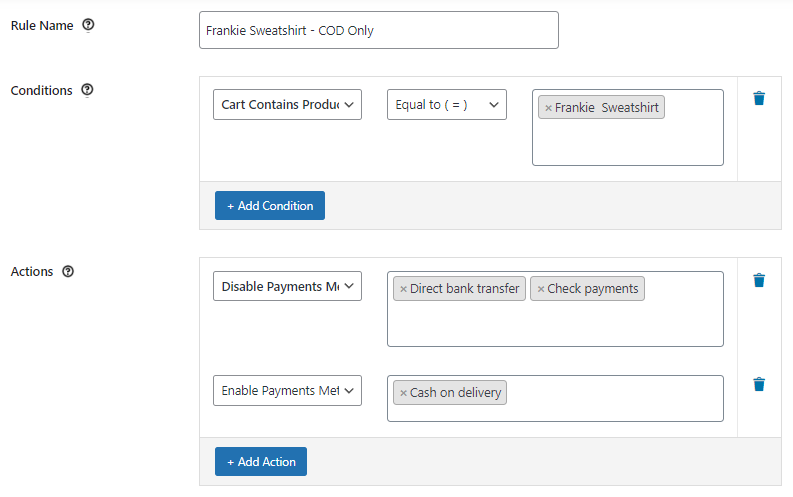Remove the Frankie Sweatshirt product tag
The width and height of the screenshot is (793, 497).
click(x=548, y=108)
